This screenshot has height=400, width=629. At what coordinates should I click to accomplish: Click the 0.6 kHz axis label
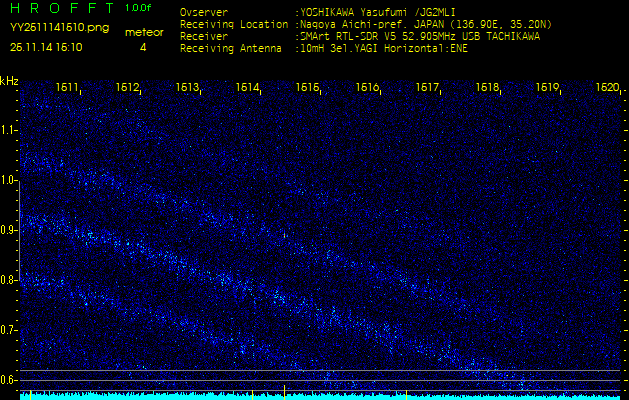pyautogui.click(x=8, y=380)
